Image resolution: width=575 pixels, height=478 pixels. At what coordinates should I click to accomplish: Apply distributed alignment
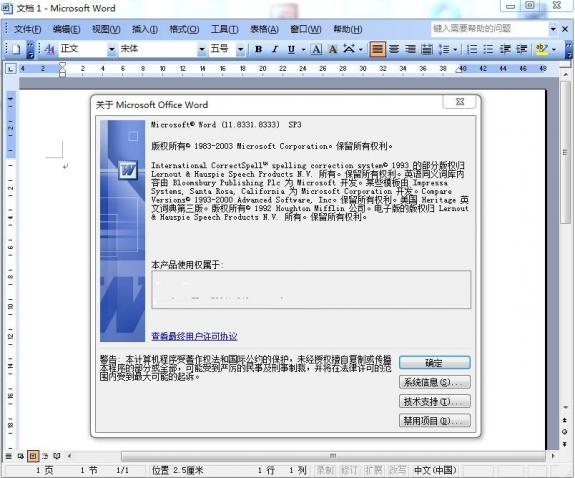point(426,49)
